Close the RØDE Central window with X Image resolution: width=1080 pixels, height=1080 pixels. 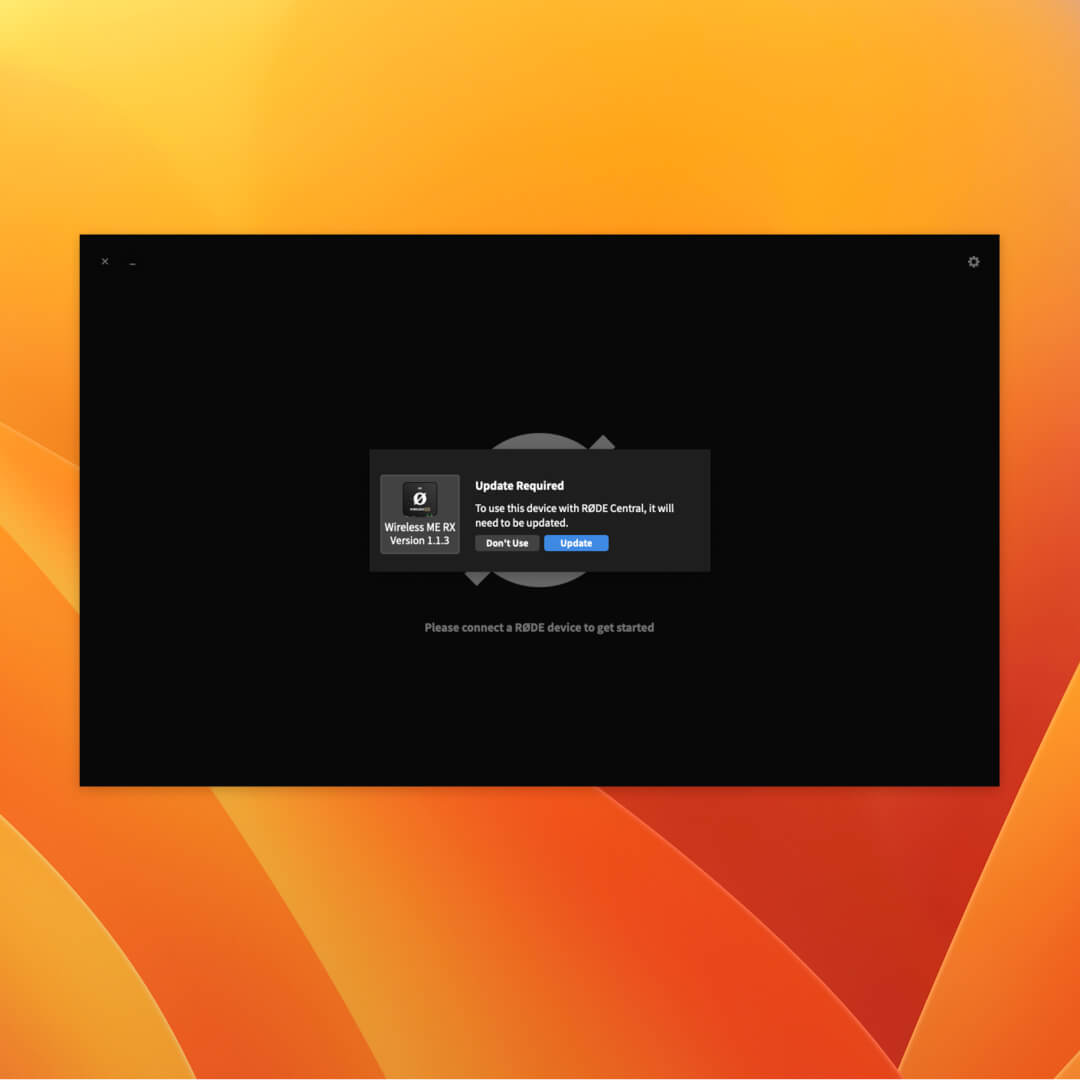[105, 262]
